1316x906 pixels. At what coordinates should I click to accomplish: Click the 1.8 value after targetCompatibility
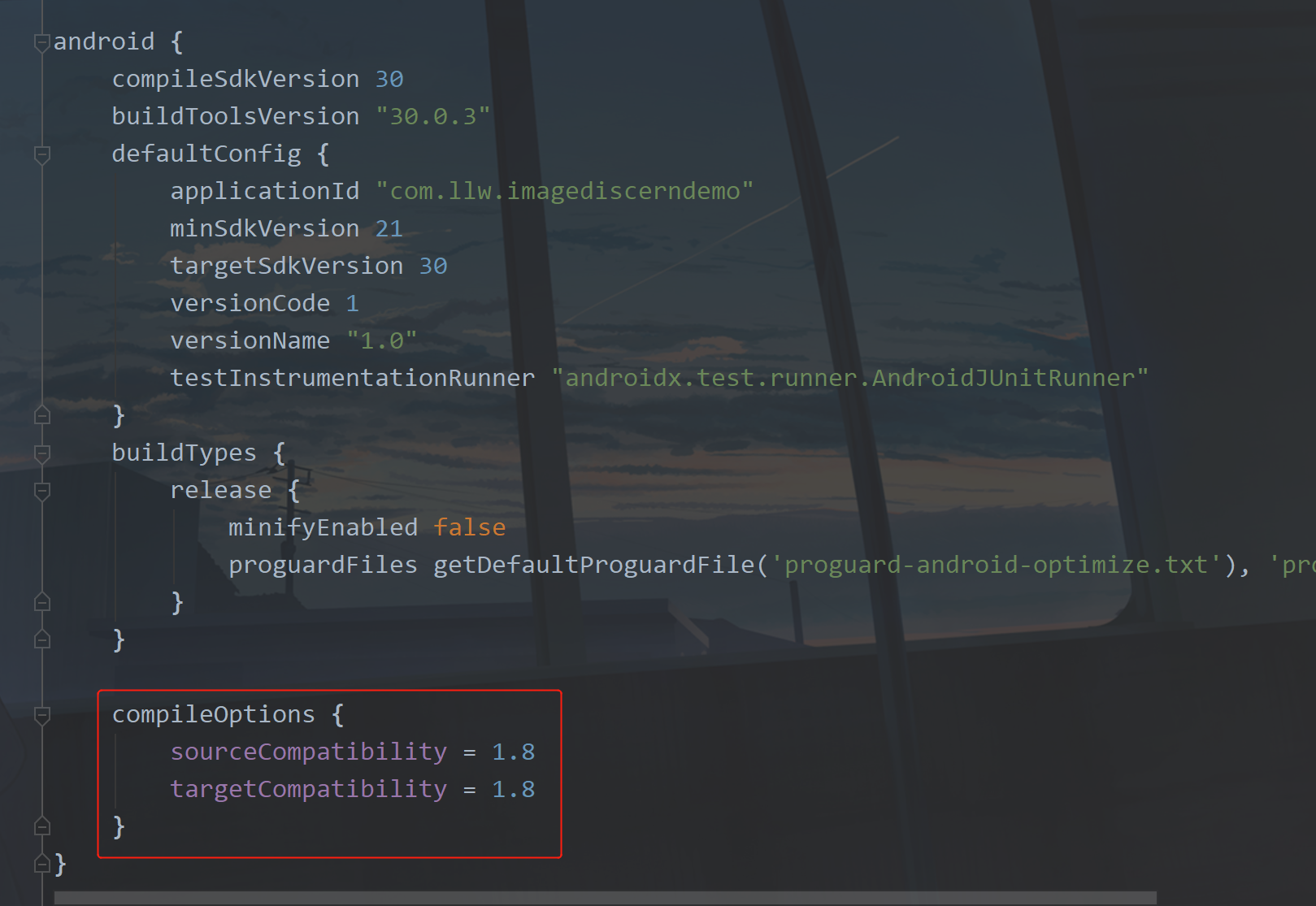tap(514, 789)
